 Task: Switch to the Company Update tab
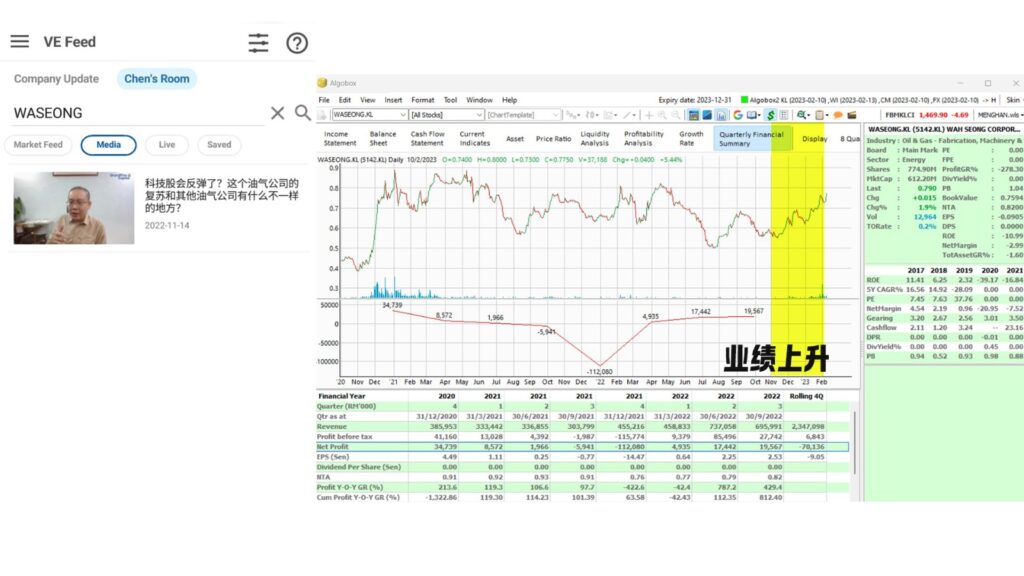click(56, 79)
